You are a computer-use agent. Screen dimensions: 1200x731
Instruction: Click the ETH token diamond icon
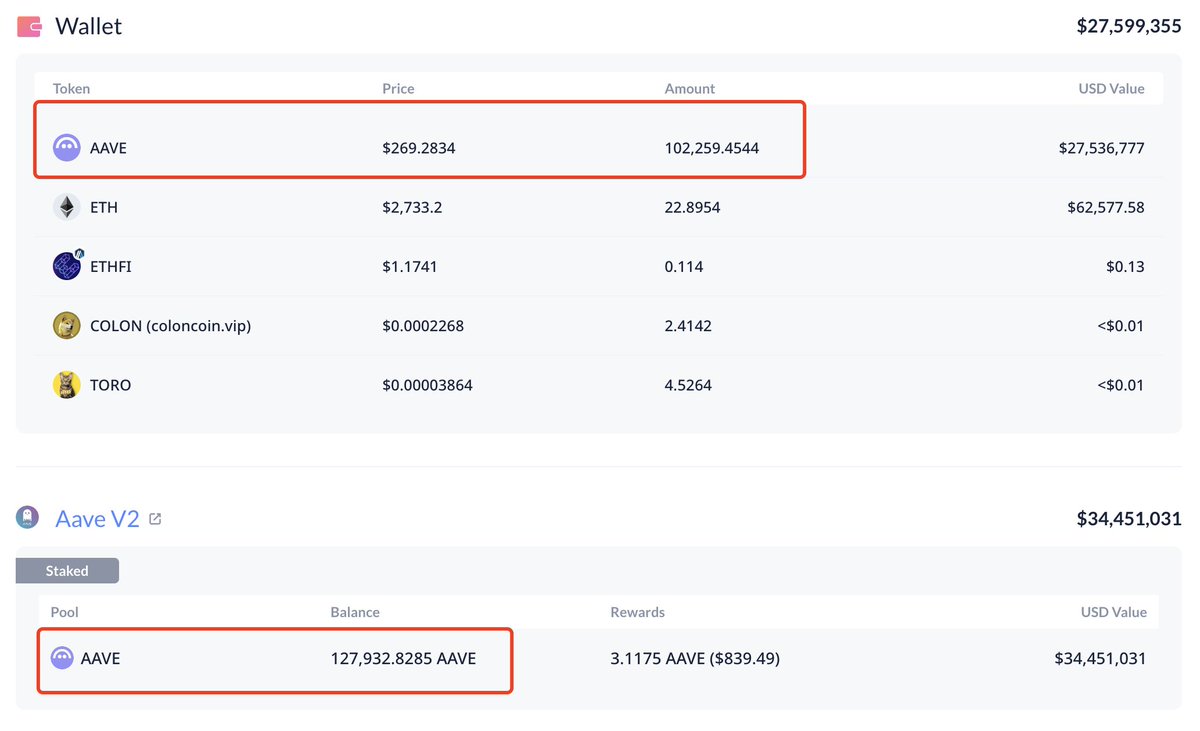point(67,207)
